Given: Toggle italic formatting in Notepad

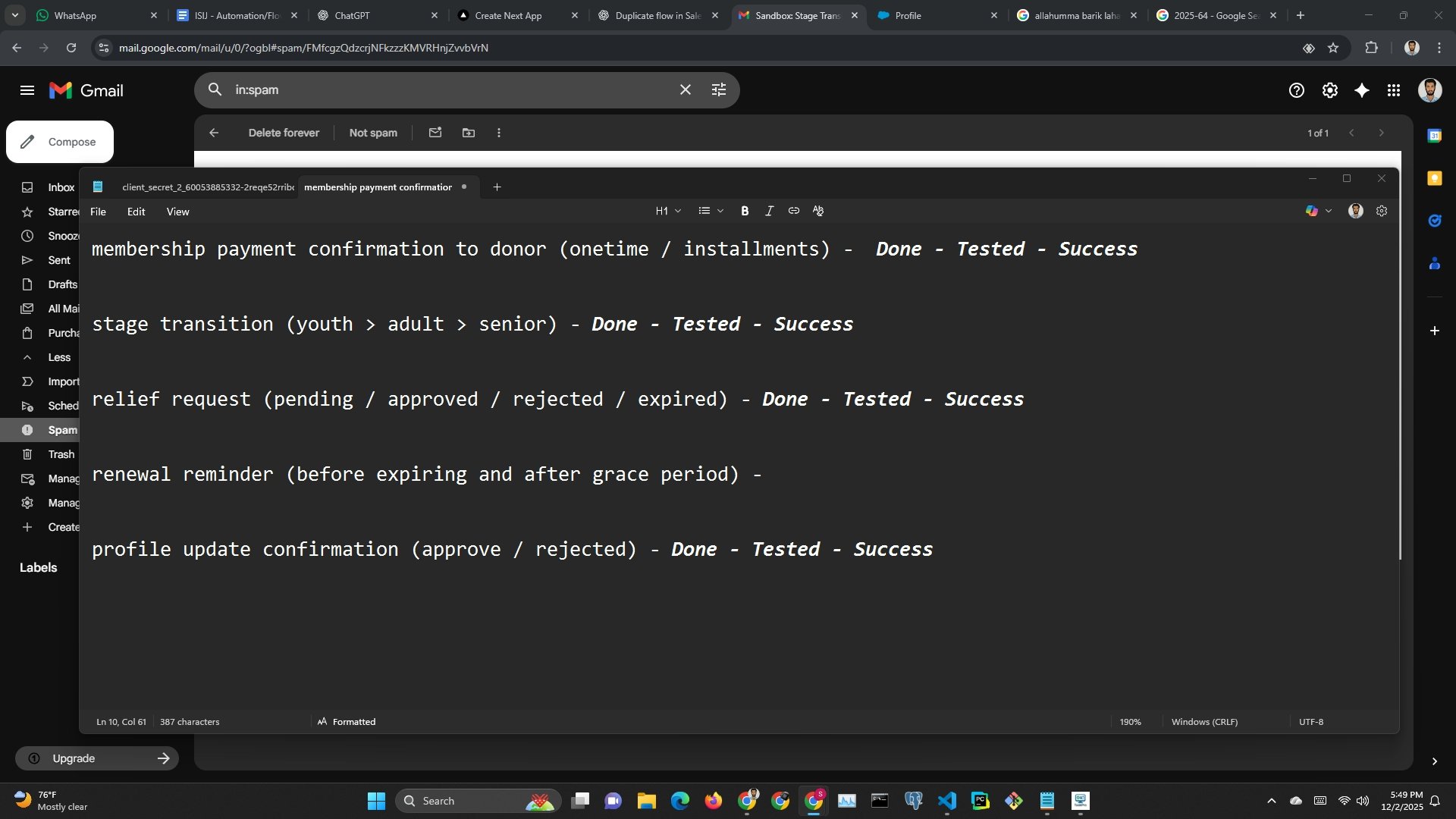Looking at the screenshot, I should point(769,211).
